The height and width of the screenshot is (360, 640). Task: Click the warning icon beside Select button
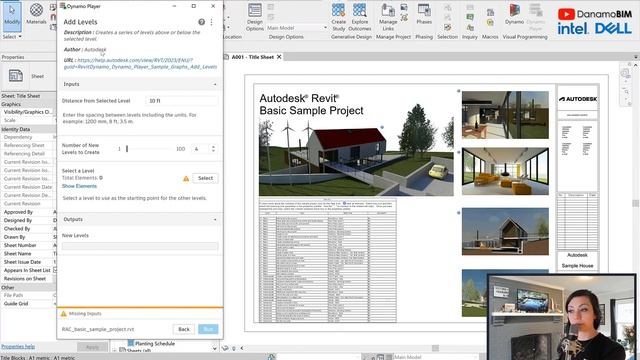186,178
